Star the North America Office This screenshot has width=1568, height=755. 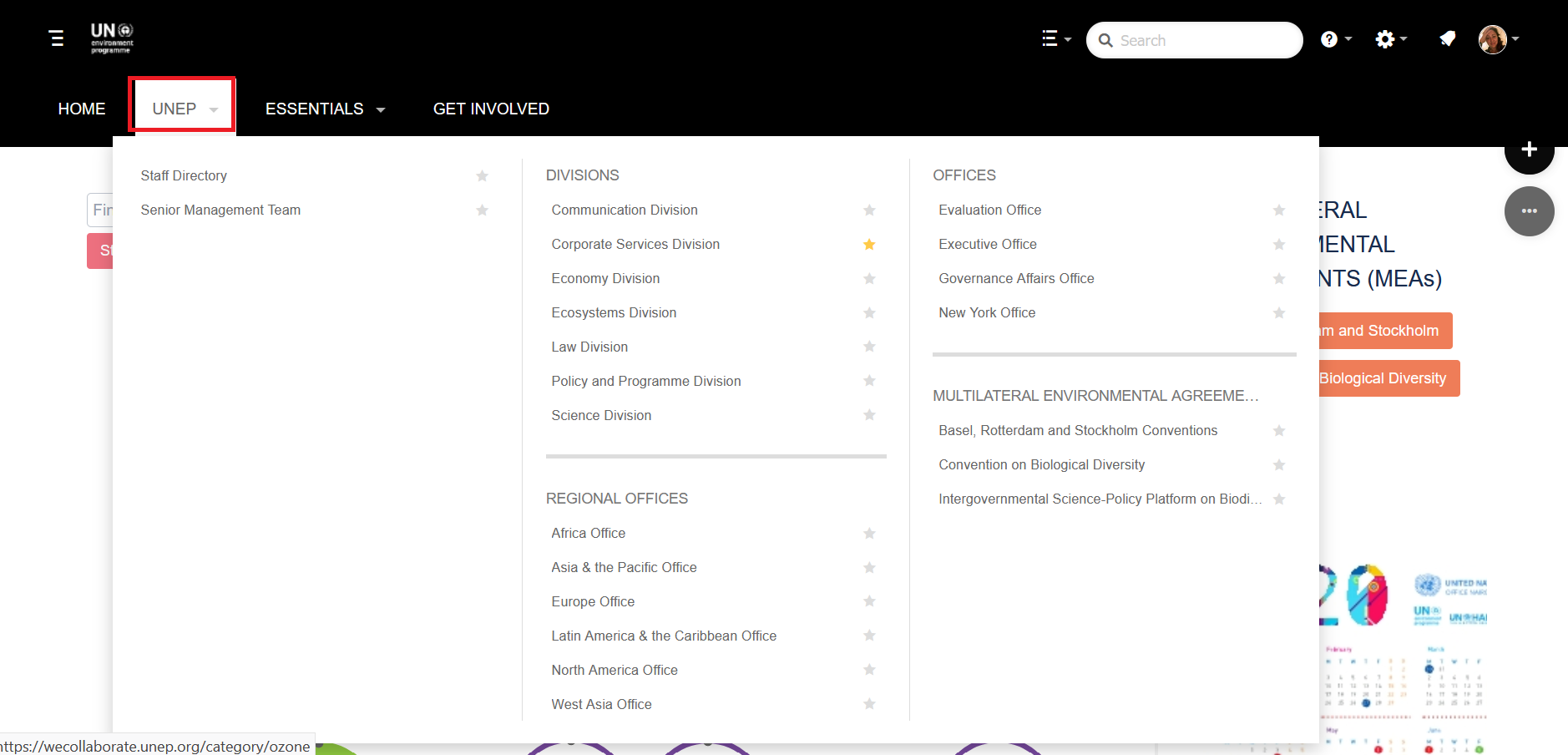[x=869, y=669]
